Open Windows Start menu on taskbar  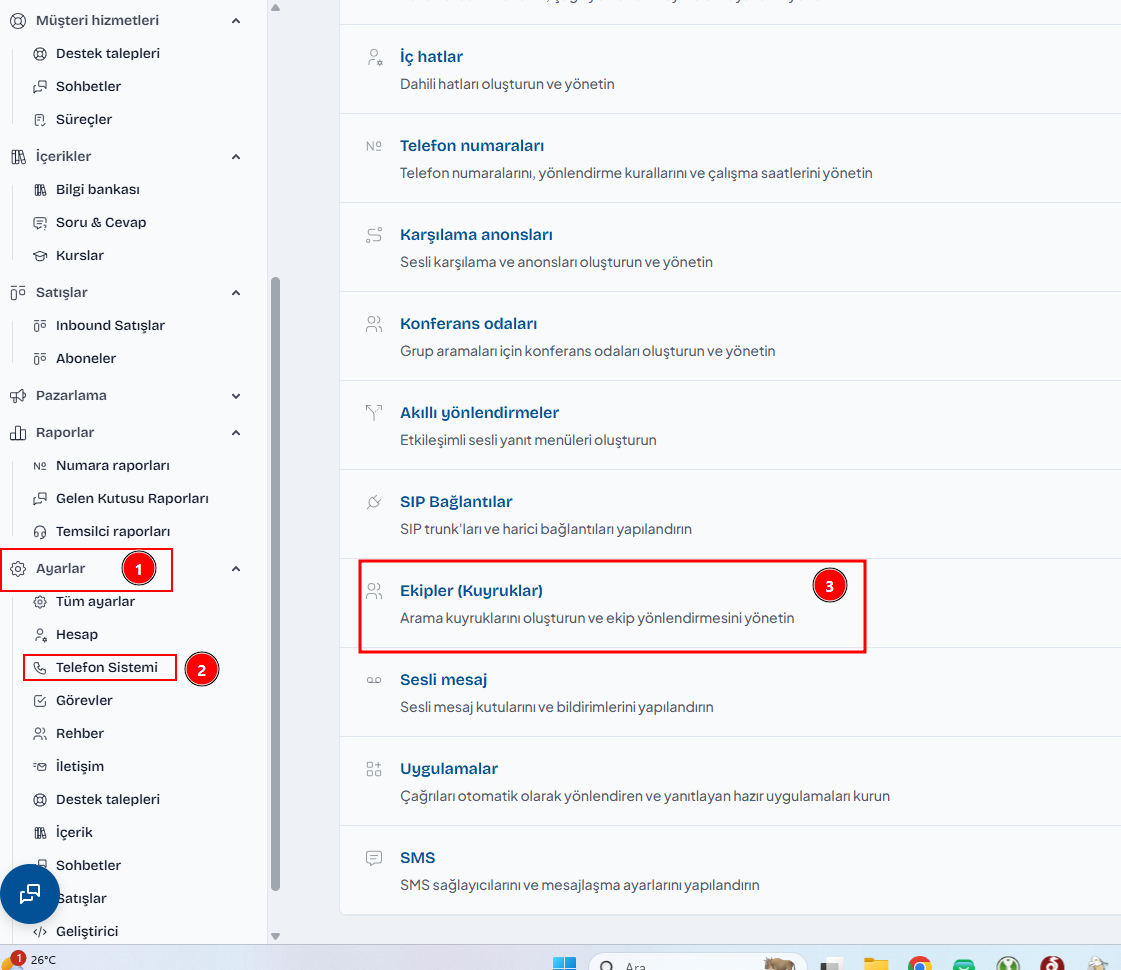coord(564,963)
